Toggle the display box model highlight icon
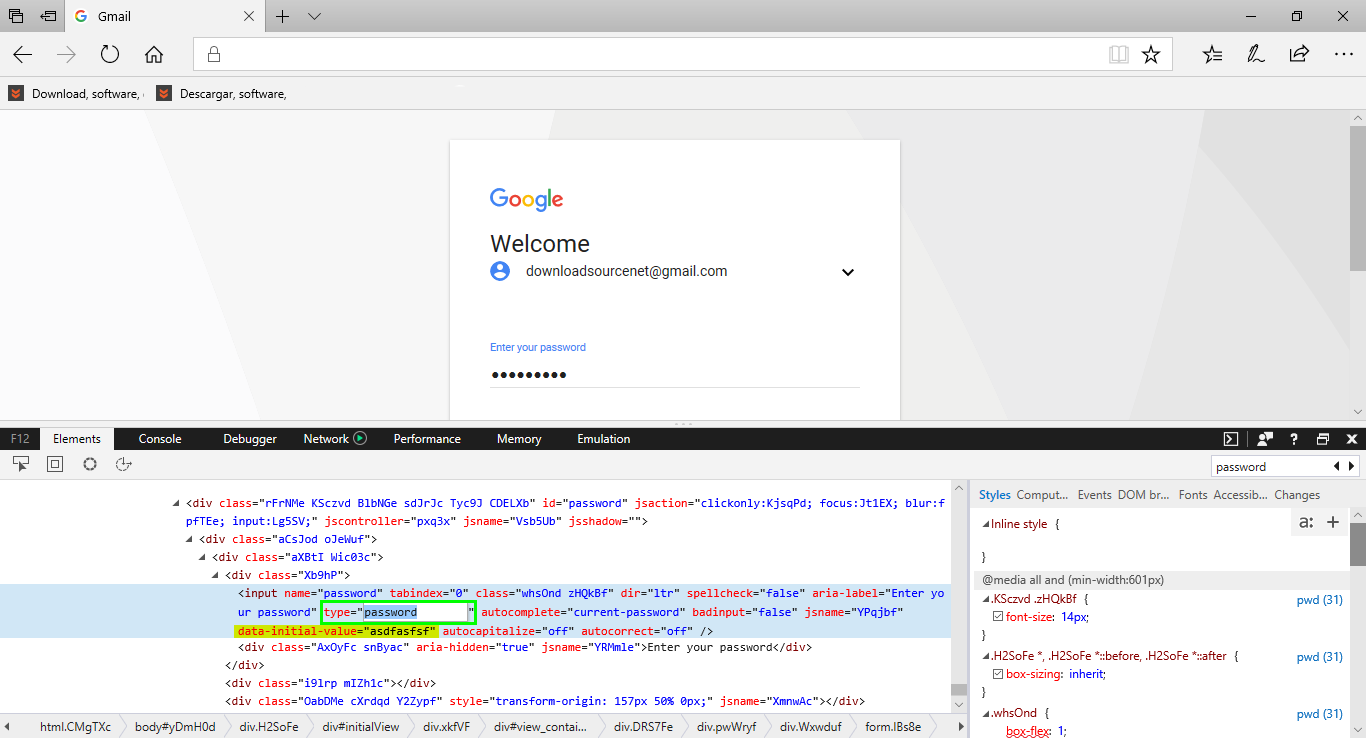The height and width of the screenshot is (738, 1366). [x=55, y=464]
